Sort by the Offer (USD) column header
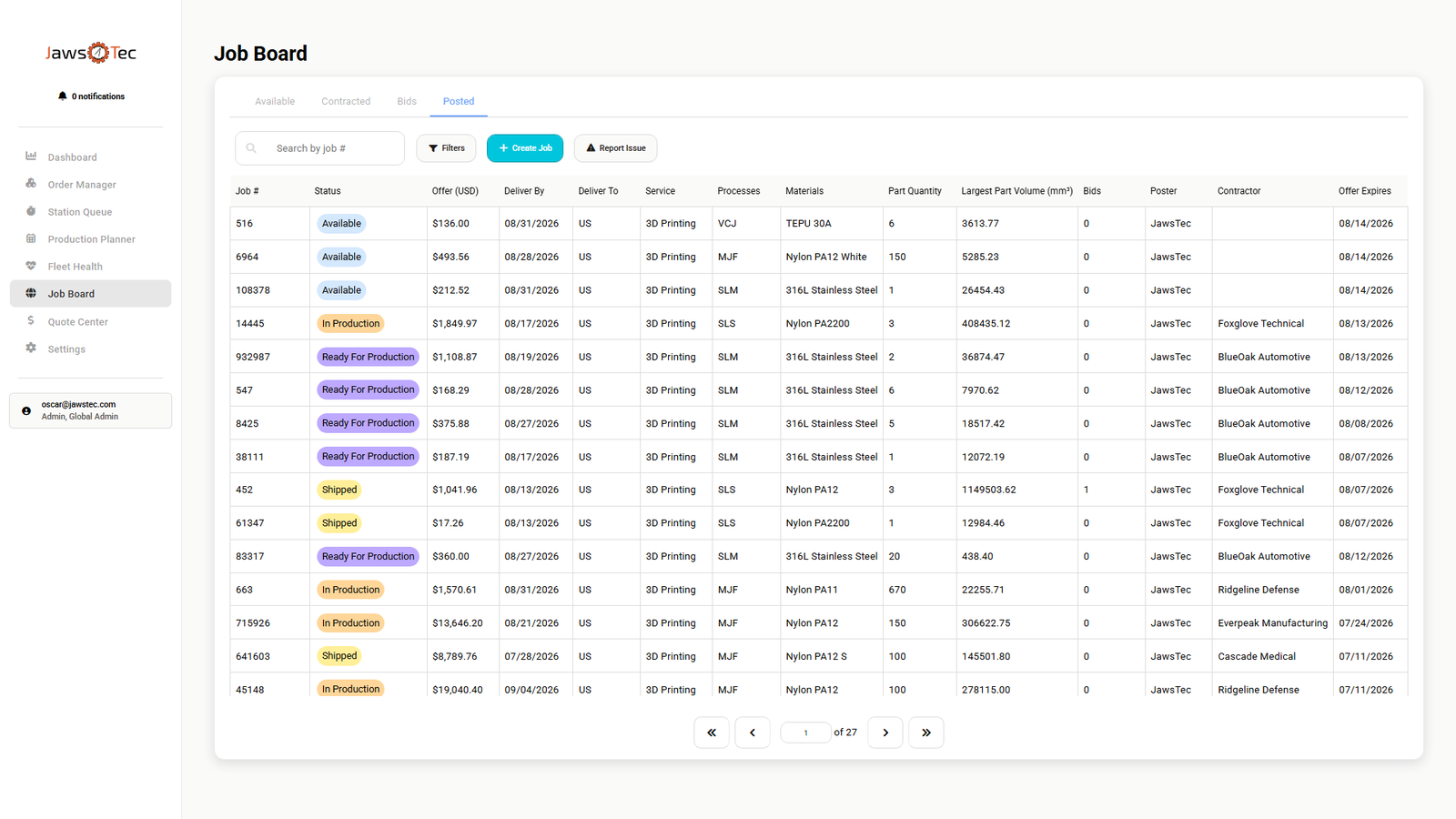Viewport: 1456px width, 819px height. (455, 191)
